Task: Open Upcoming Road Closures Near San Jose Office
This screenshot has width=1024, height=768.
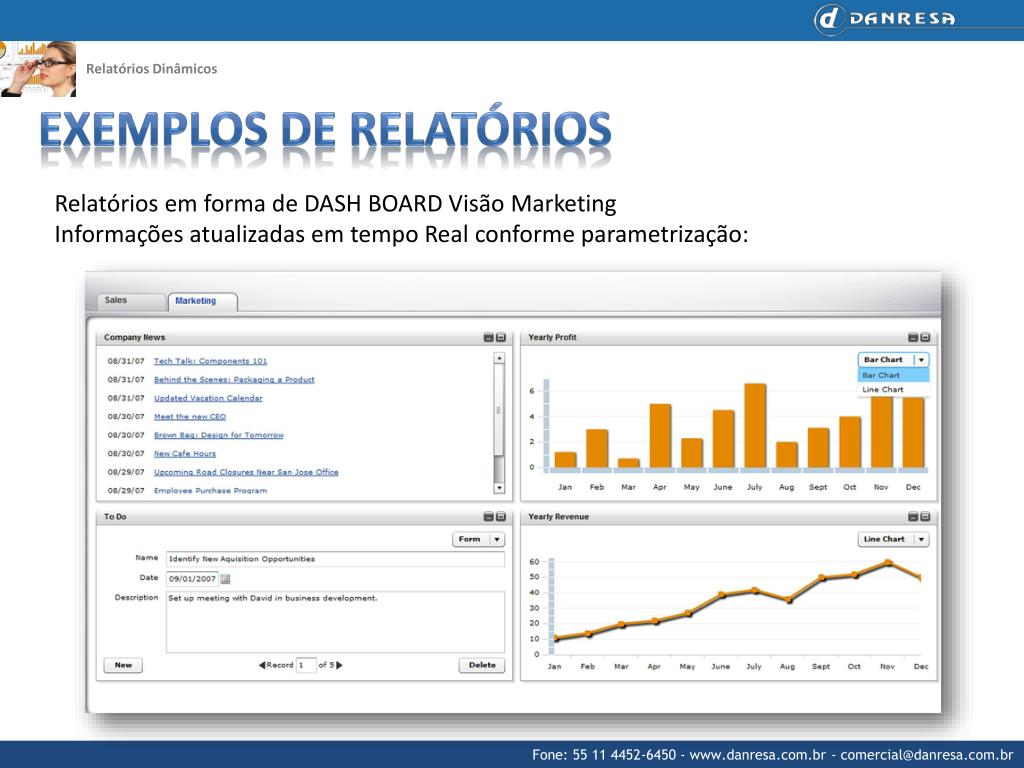Action: pyautogui.click(x=246, y=472)
